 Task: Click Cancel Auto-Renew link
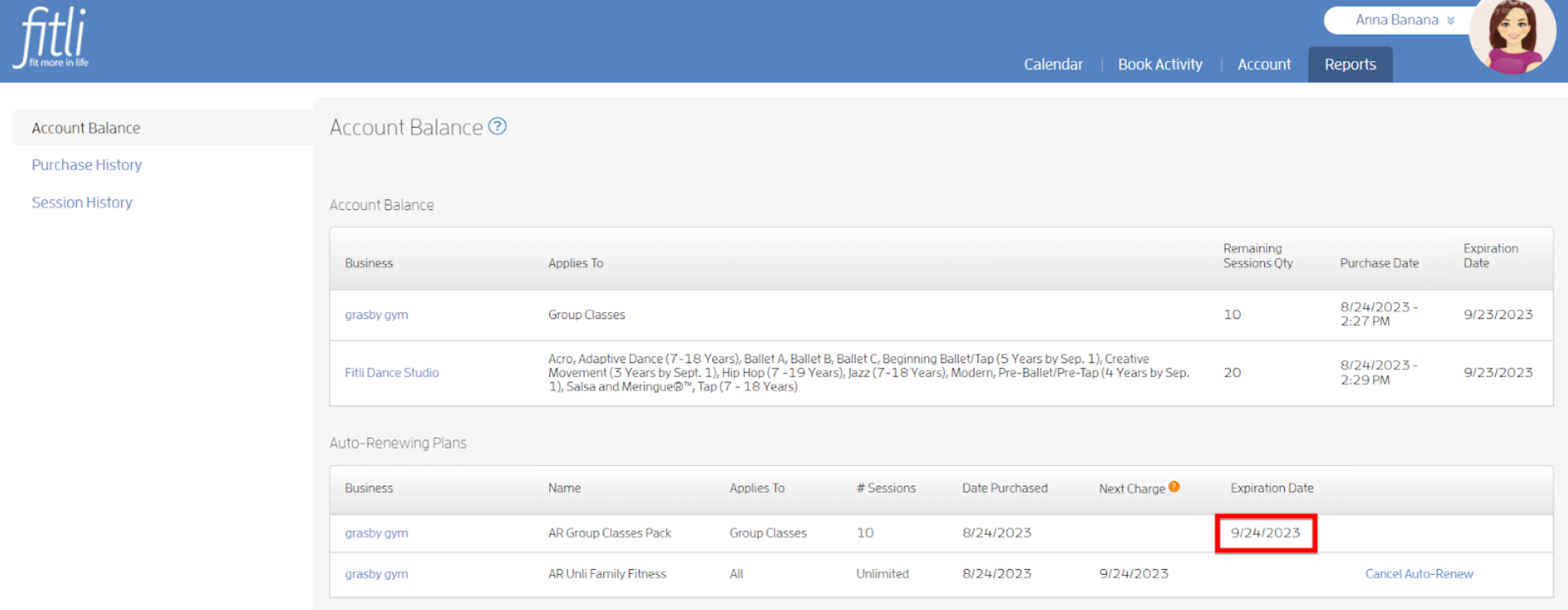(1419, 574)
